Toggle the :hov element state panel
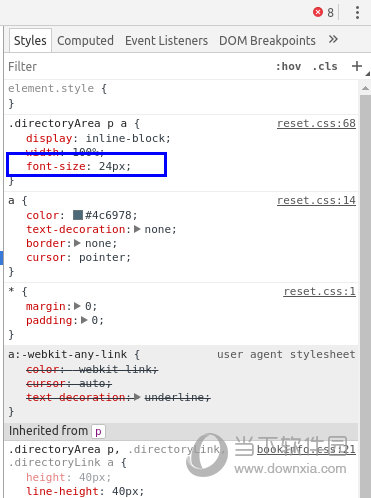The height and width of the screenshot is (498, 371). [288, 66]
